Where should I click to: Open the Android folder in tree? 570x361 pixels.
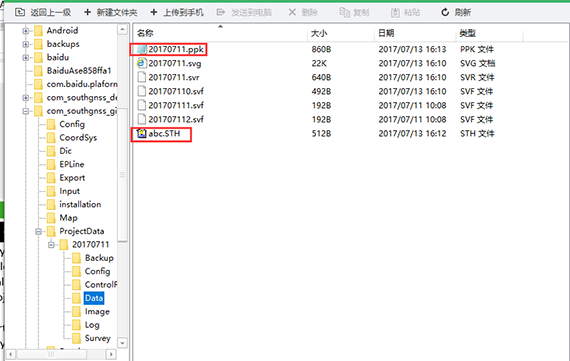(x=62, y=31)
